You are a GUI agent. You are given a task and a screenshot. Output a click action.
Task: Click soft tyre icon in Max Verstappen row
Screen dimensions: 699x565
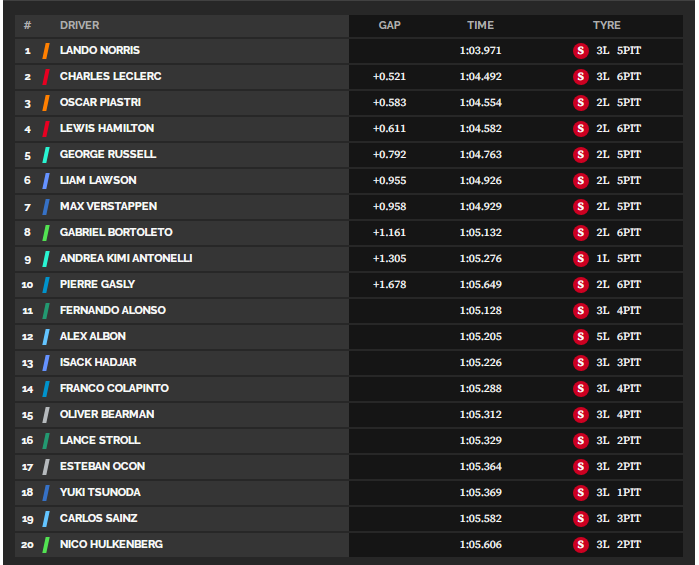(580, 206)
